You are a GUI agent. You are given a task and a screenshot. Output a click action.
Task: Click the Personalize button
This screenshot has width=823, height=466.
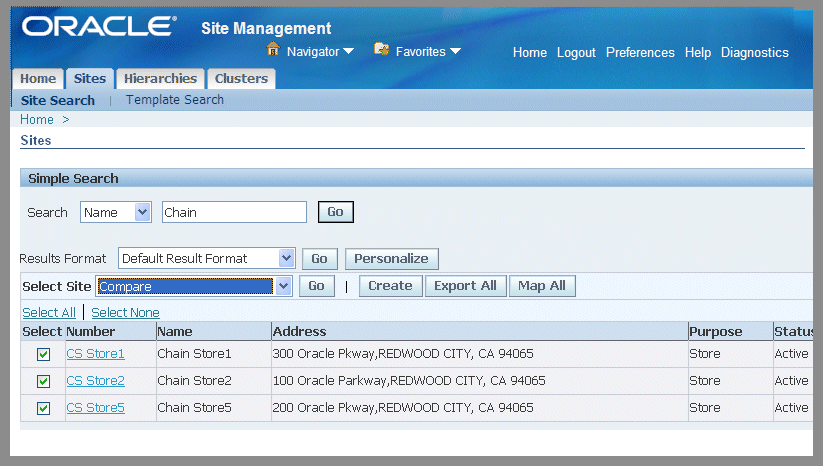[392, 259]
